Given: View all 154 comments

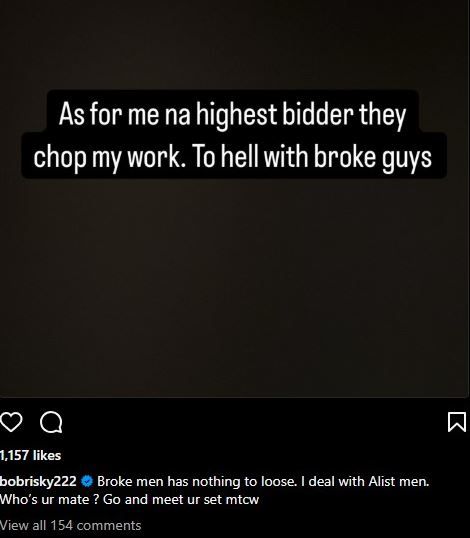Looking at the screenshot, I should (x=70, y=525).
